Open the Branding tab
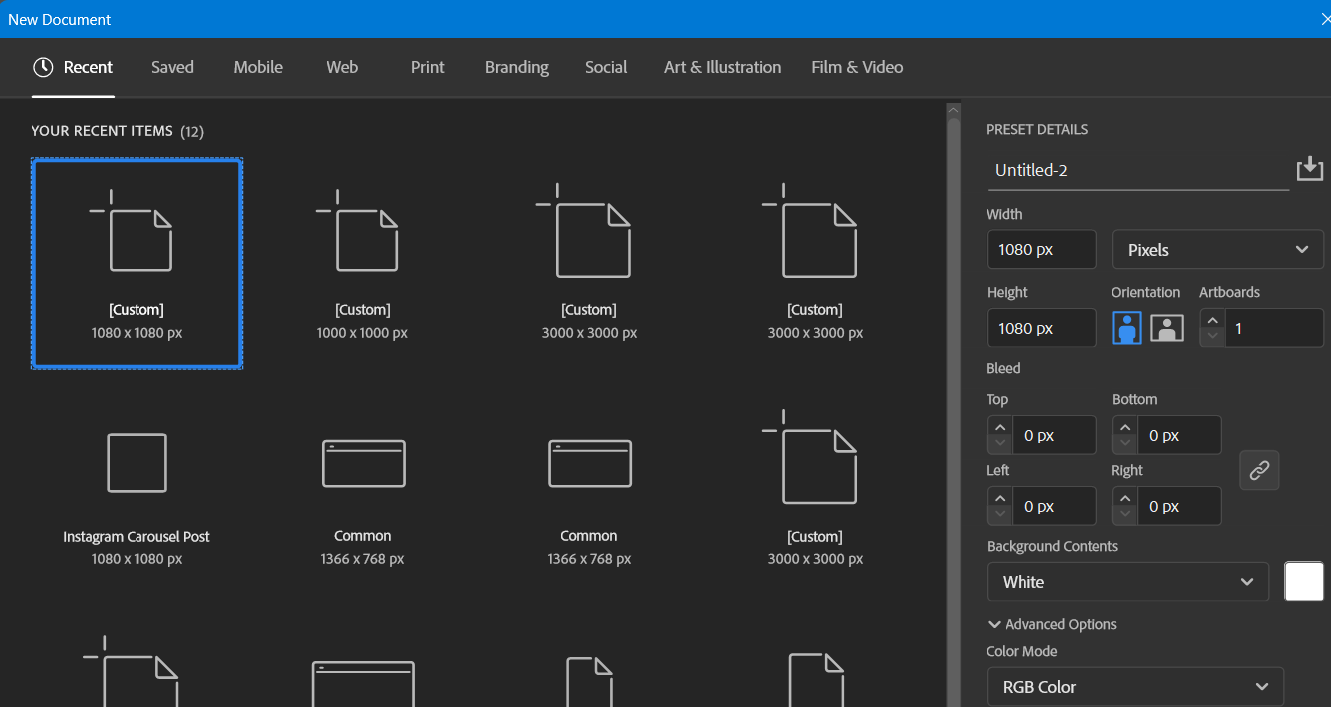 [517, 67]
